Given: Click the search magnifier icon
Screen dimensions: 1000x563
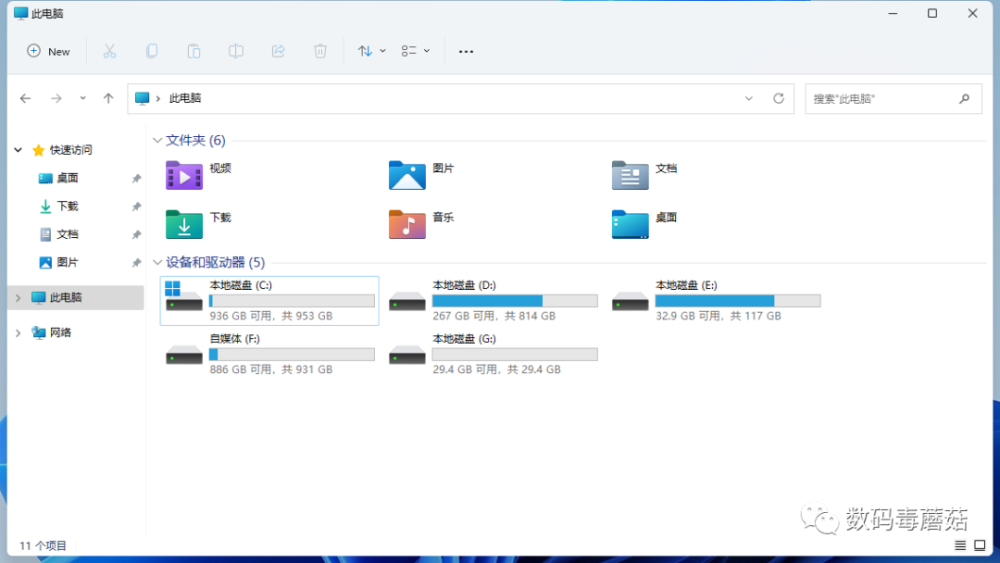Looking at the screenshot, I should coord(964,99).
